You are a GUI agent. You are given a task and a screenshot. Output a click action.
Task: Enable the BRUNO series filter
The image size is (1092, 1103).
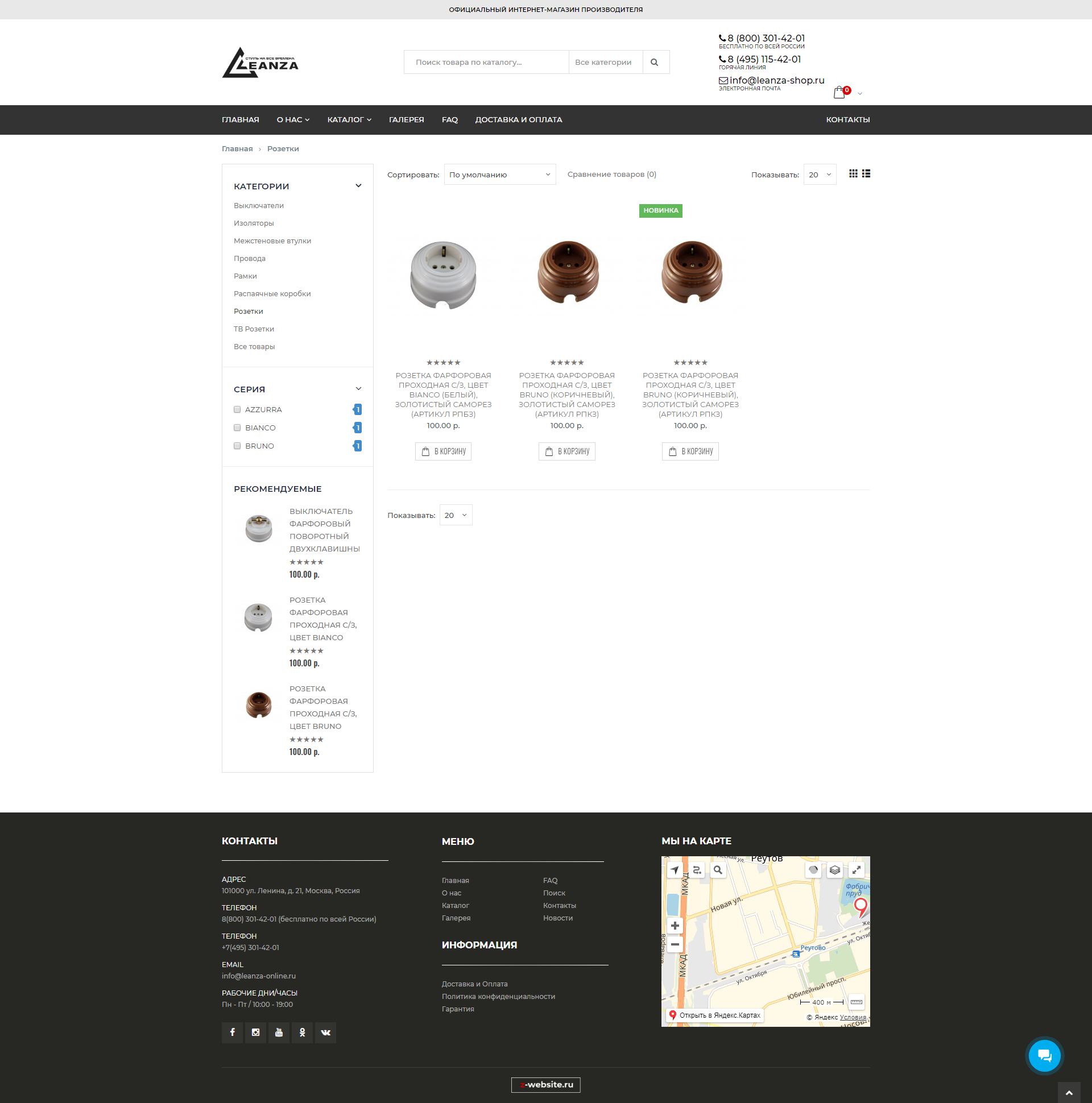237,446
